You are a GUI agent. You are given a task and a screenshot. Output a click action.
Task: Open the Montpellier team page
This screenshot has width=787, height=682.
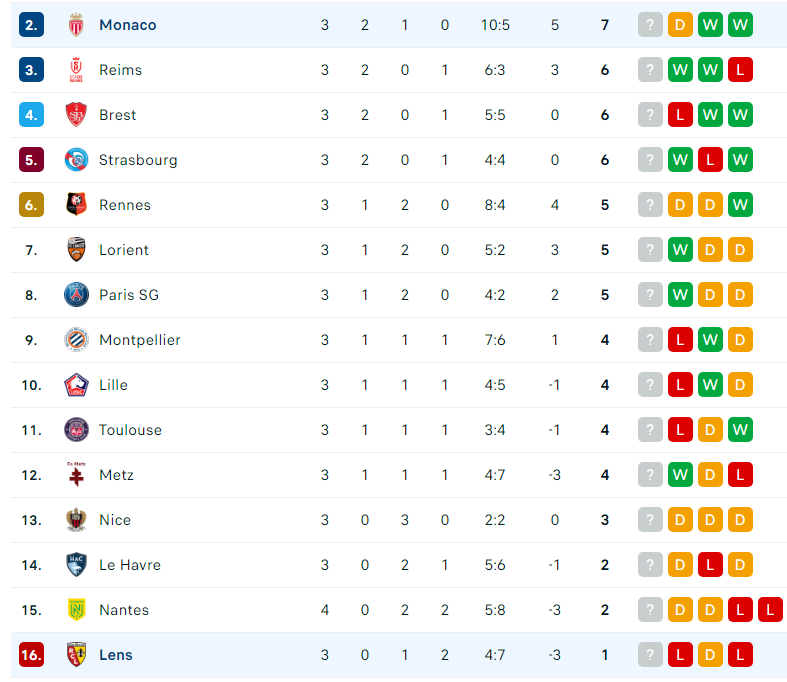tap(140, 340)
